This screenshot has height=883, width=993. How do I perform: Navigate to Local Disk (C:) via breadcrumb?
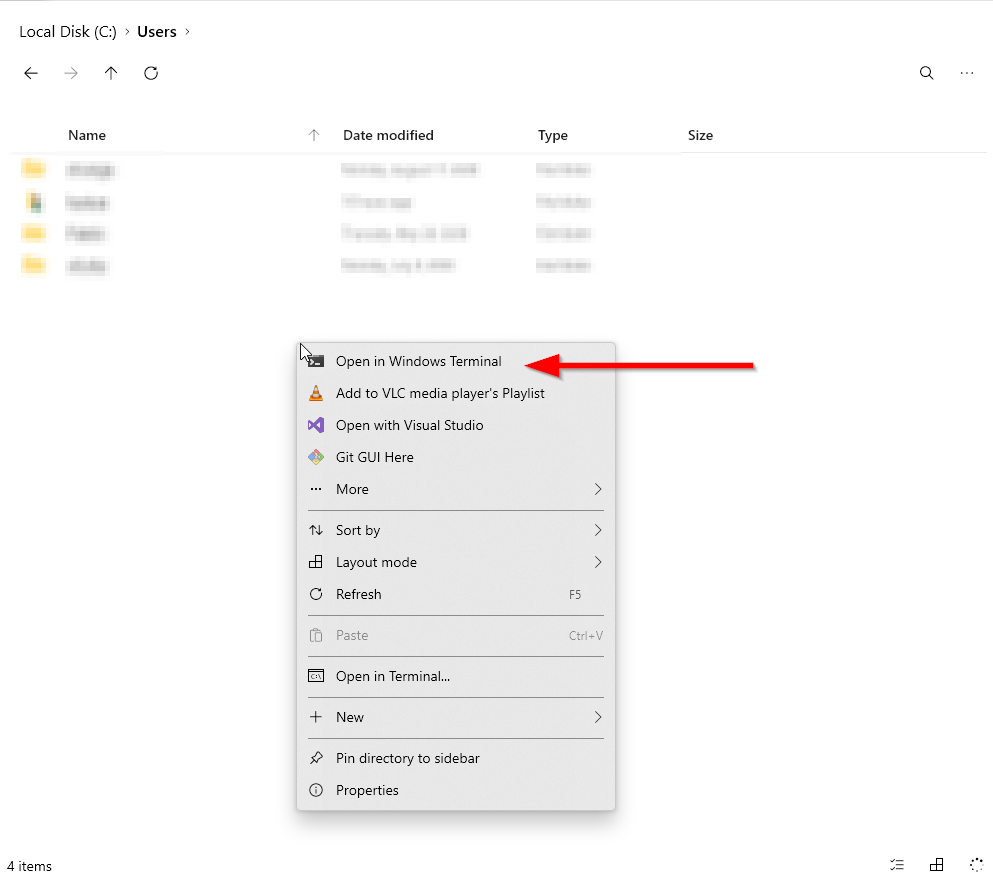click(66, 31)
